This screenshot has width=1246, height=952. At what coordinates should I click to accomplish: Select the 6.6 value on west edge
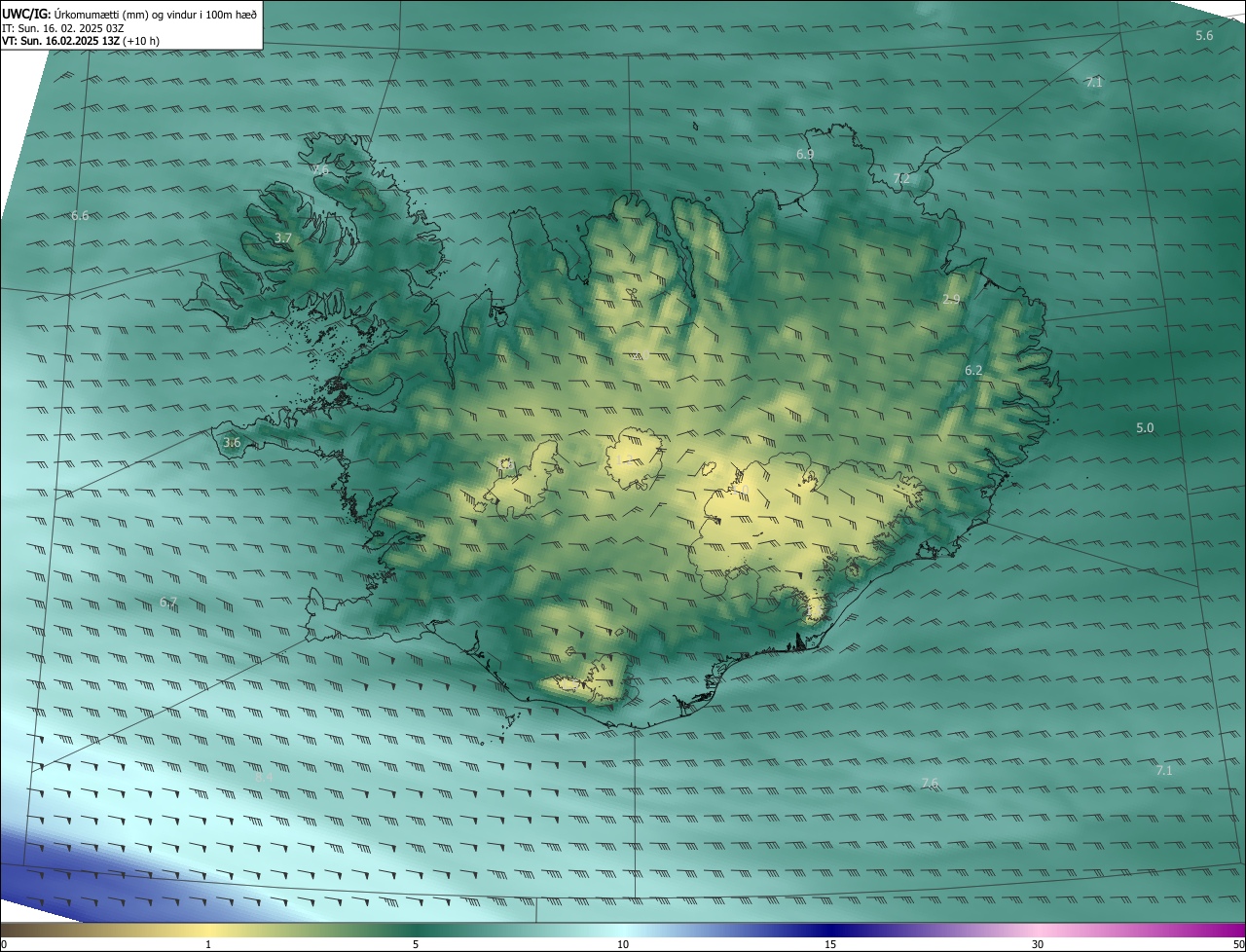80,215
